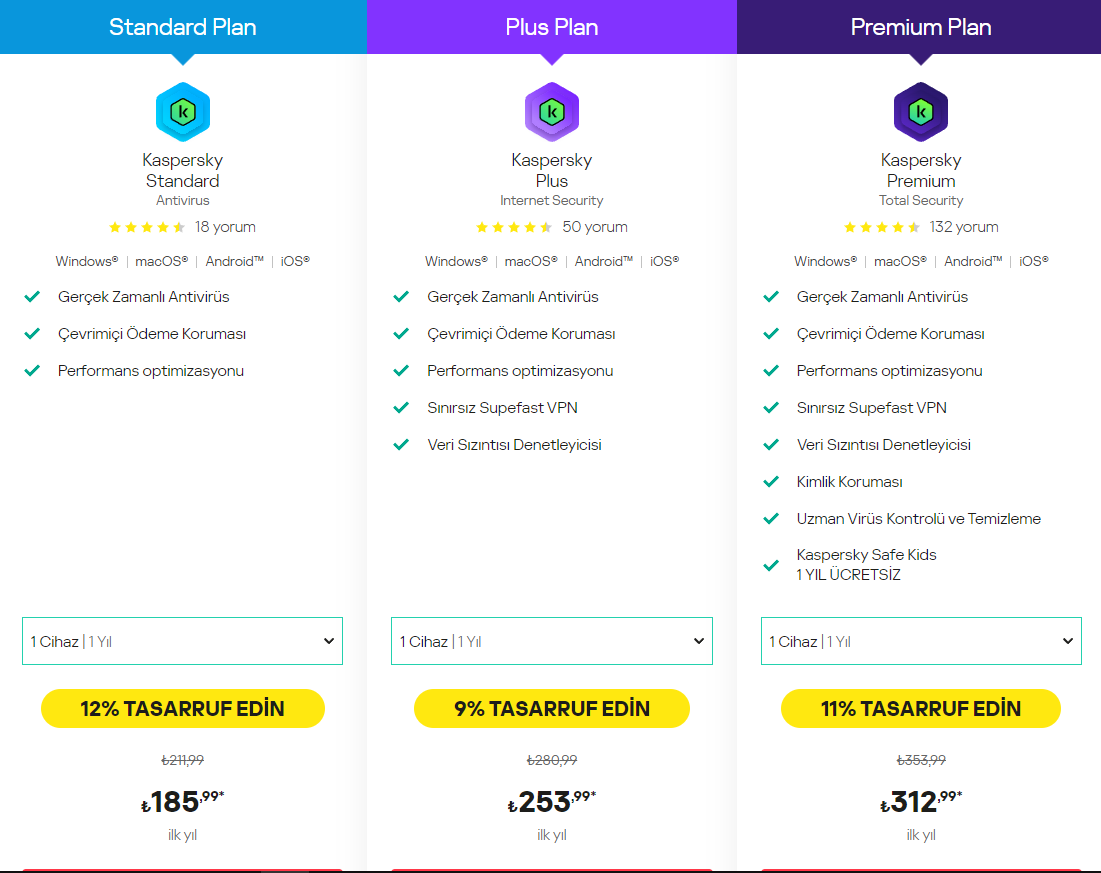Click the 12% TASARRUF EDİN yellow badge

[x=183, y=708]
